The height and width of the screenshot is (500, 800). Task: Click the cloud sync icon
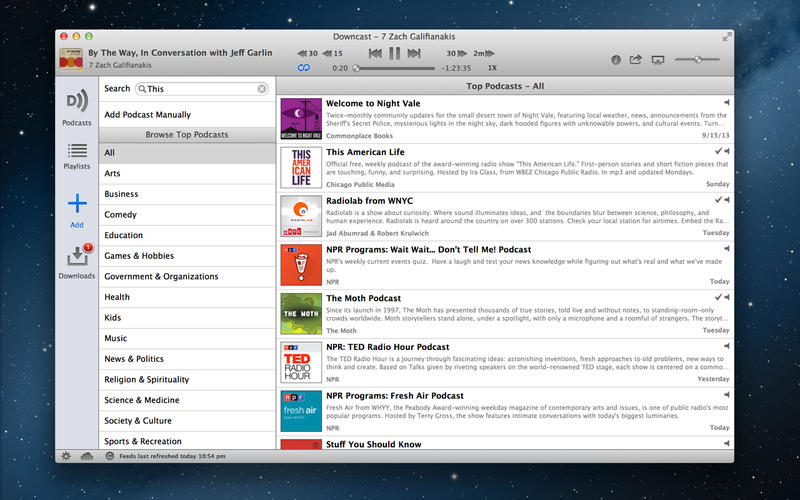tap(87, 456)
